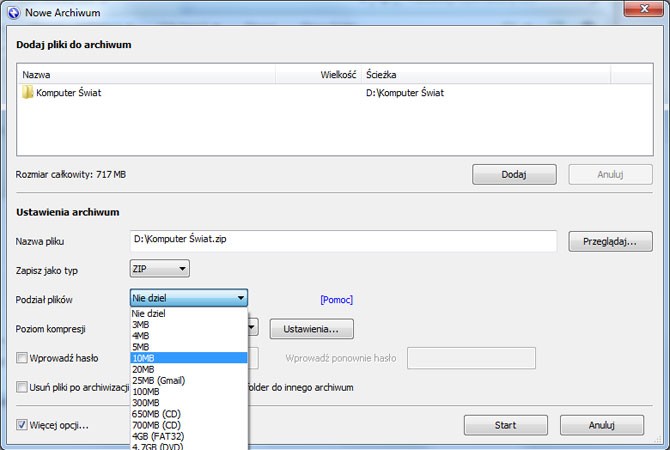The width and height of the screenshot is (670, 450).
Task: Click the Nowe Archiwum title bar icon
Action: coord(13,11)
